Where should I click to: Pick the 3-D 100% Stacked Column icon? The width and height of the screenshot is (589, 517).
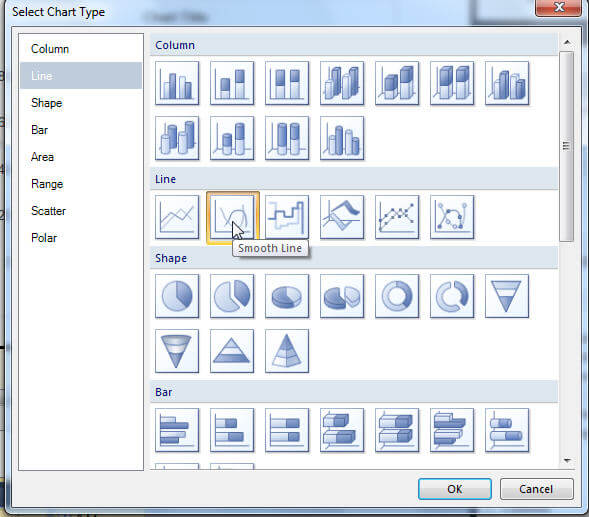[x=452, y=83]
